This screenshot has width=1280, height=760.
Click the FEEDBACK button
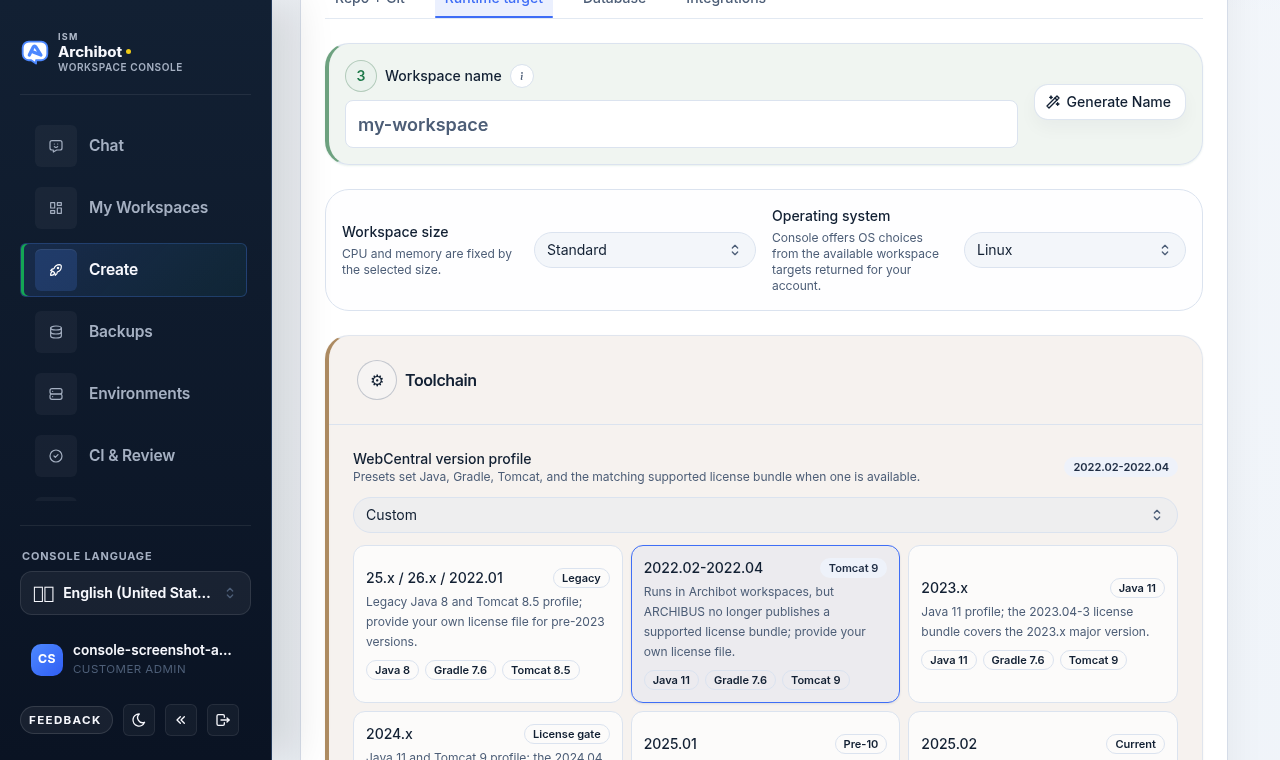pyautogui.click(x=66, y=720)
